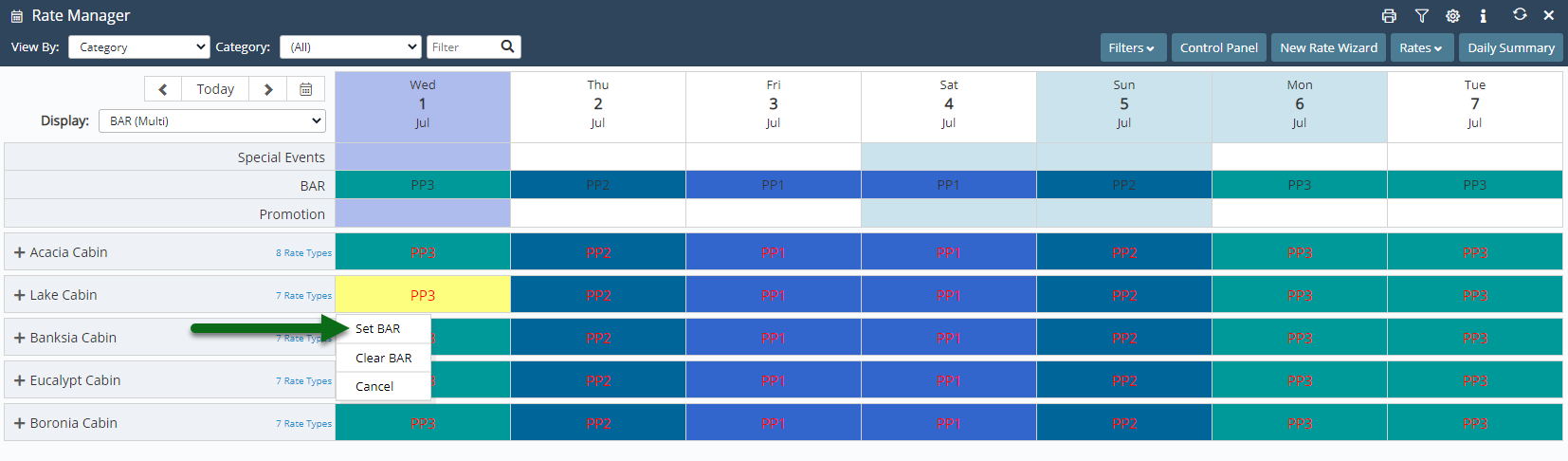Open the Display BAR (Multi) dropdown
Screen dimensions: 1568x461
pyautogui.click(x=212, y=120)
